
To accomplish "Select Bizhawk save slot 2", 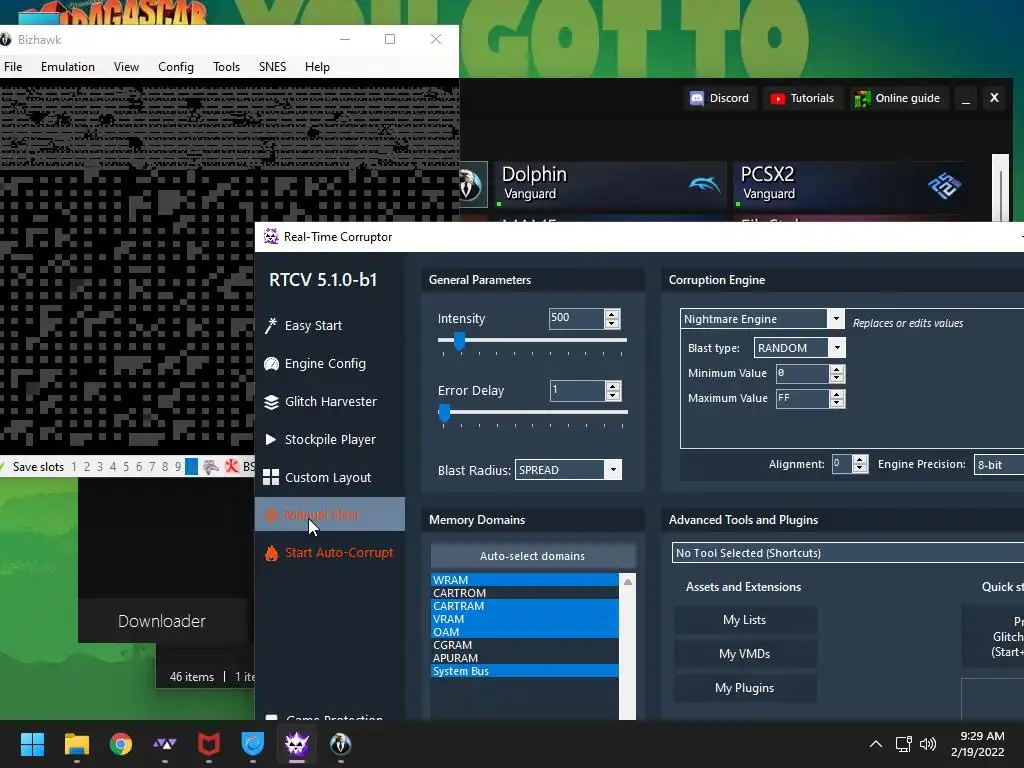I will 87,466.
